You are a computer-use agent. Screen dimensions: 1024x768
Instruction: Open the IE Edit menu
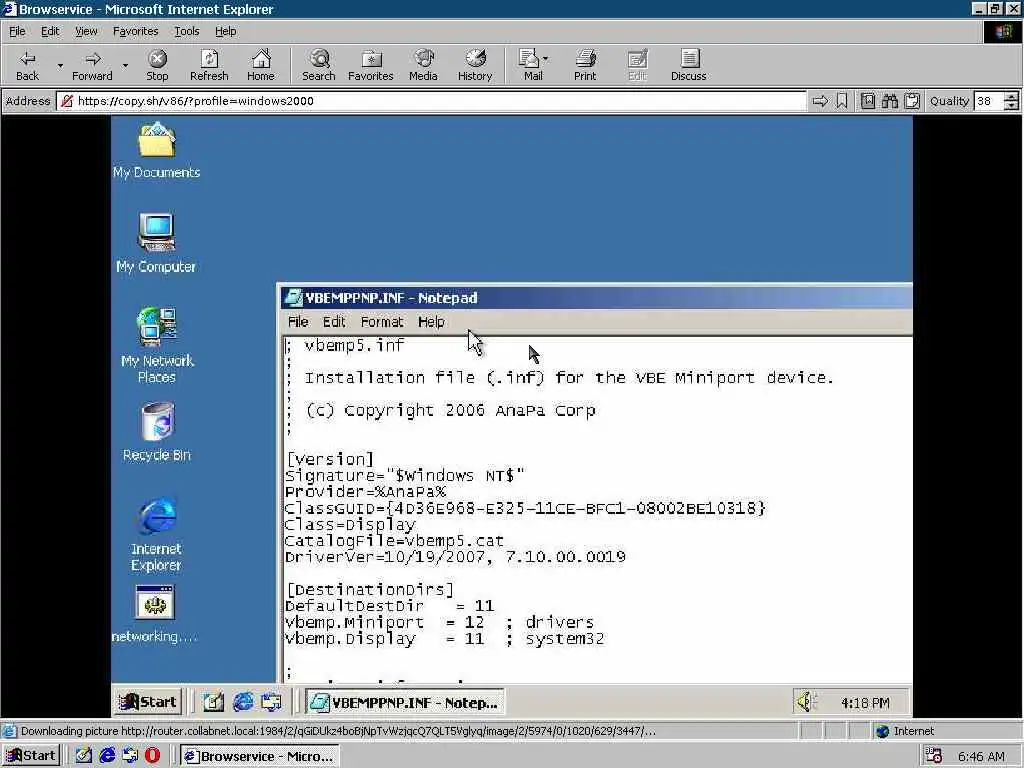[x=50, y=31]
